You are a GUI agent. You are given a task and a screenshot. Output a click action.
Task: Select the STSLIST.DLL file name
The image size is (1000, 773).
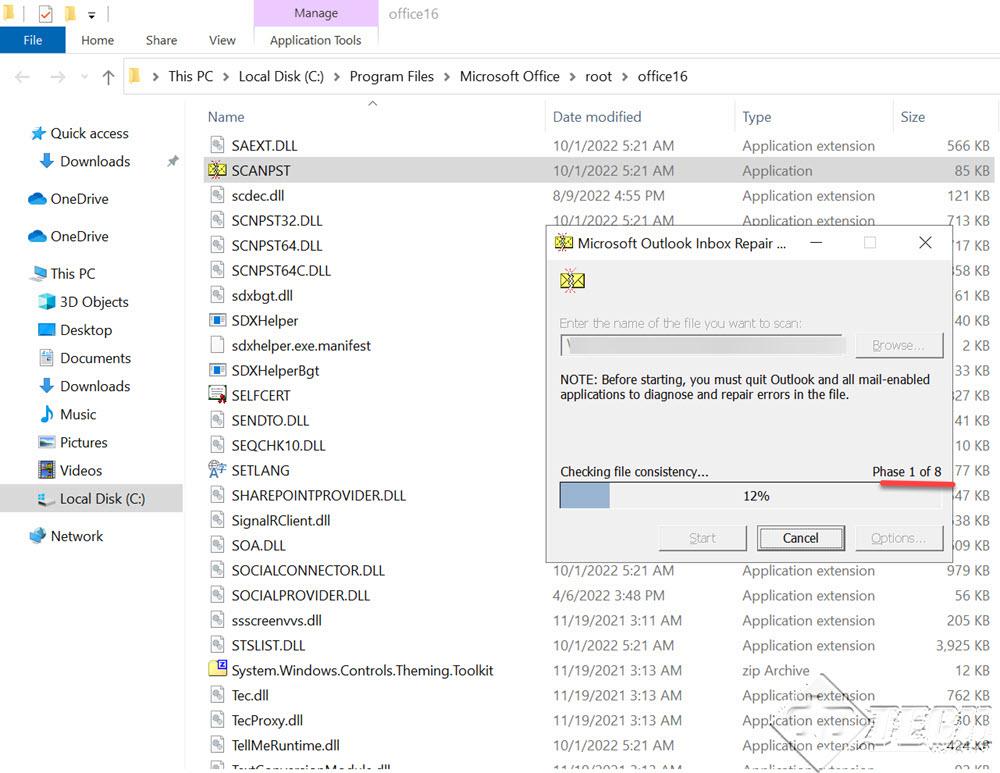click(268, 645)
